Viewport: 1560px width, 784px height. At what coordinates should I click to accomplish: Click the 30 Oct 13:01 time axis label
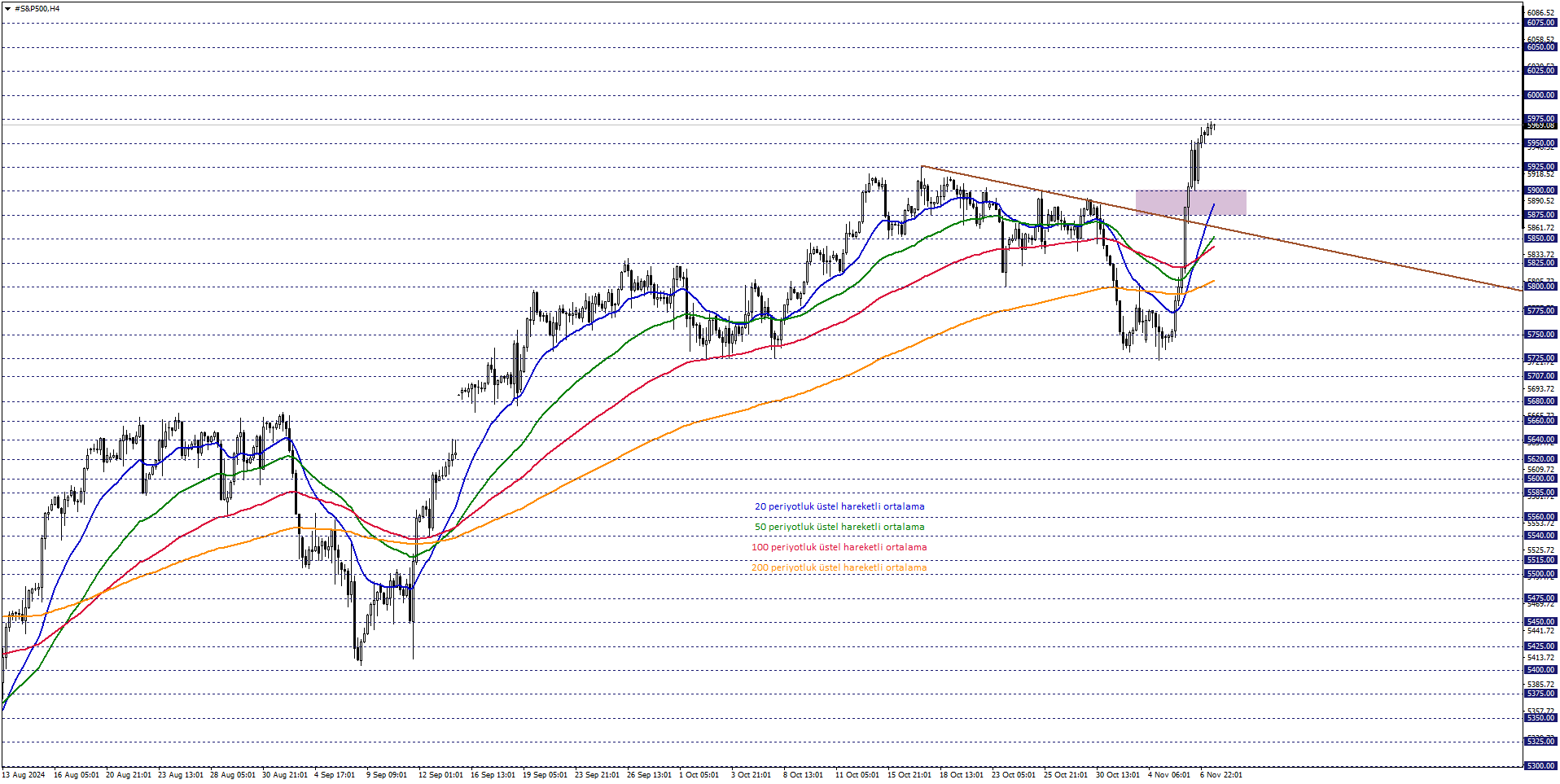(1118, 775)
